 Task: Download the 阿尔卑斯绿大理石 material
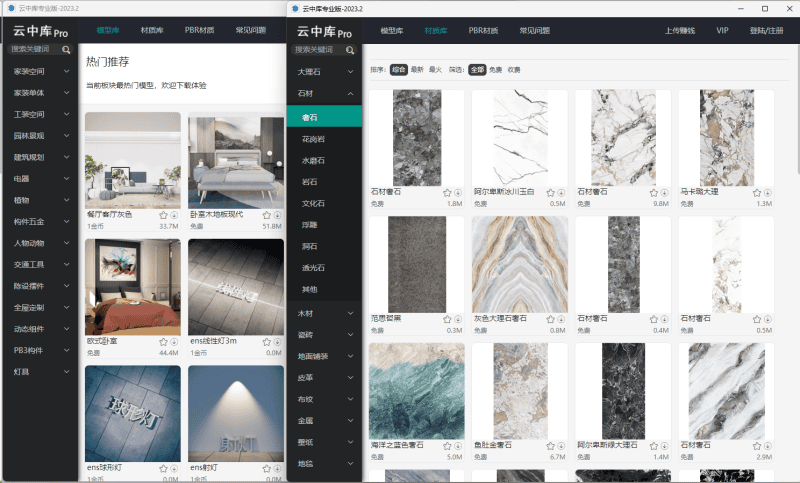tap(664, 446)
